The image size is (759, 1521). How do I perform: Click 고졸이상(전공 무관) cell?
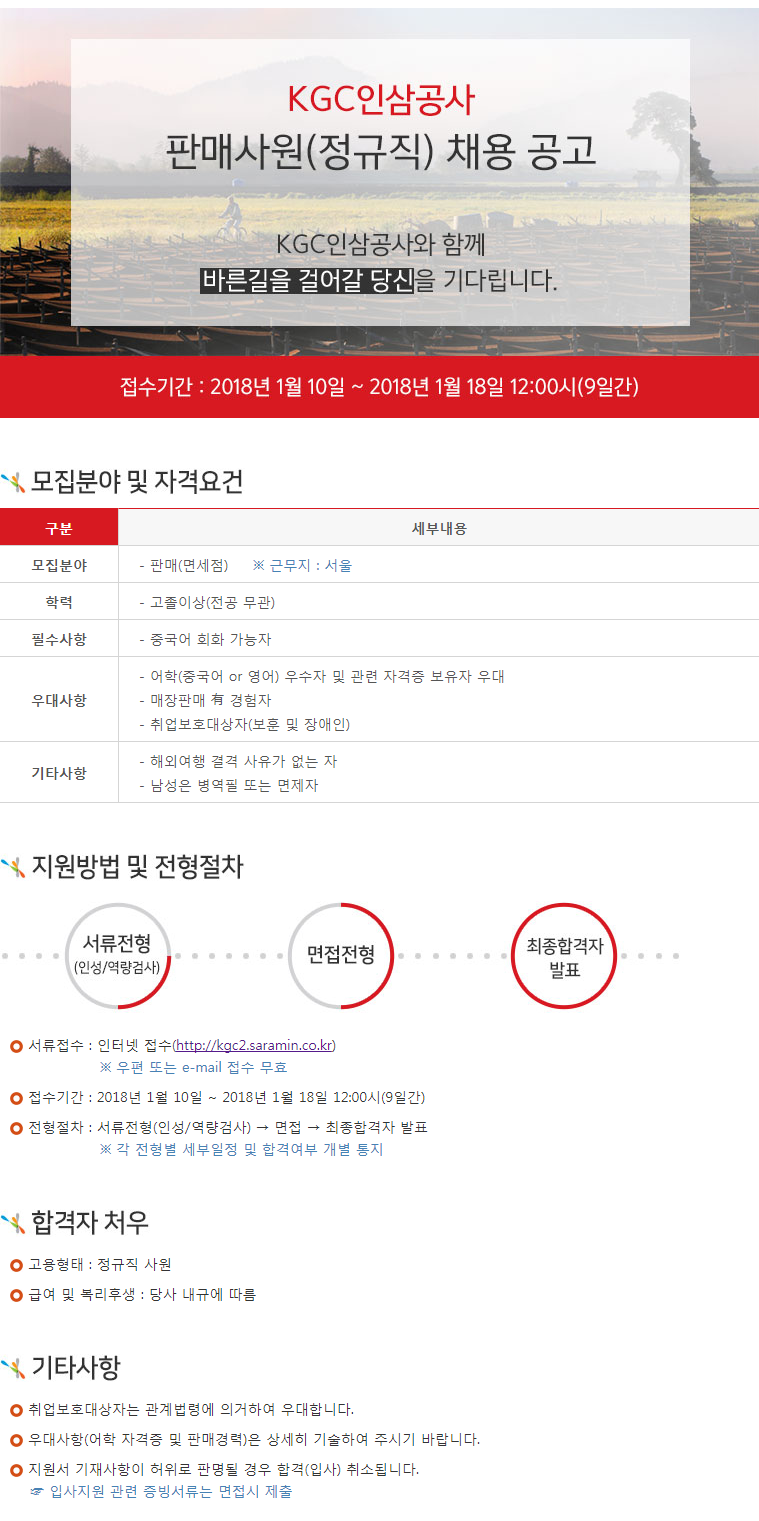click(208, 602)
